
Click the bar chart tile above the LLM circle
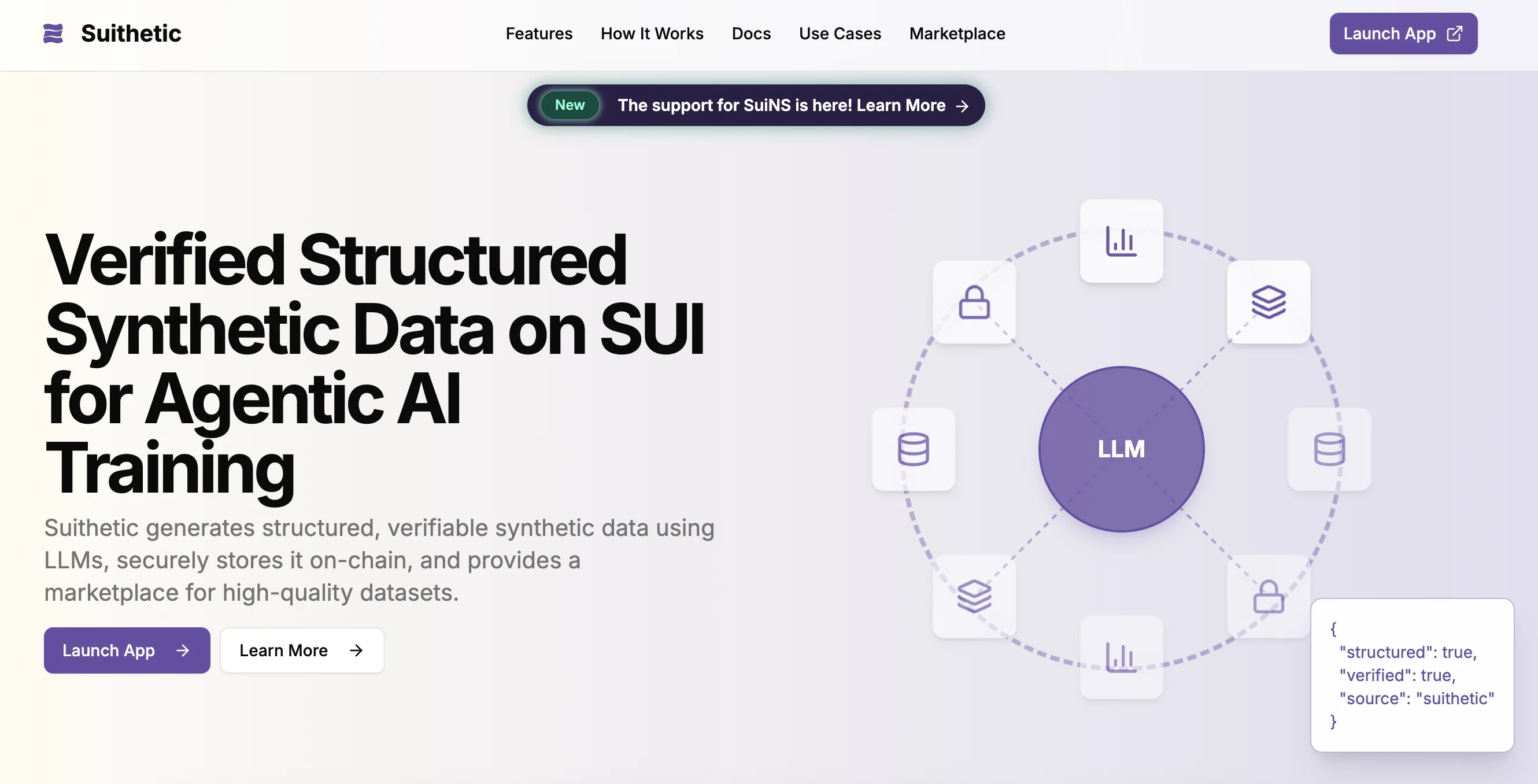coord(1121,241)
